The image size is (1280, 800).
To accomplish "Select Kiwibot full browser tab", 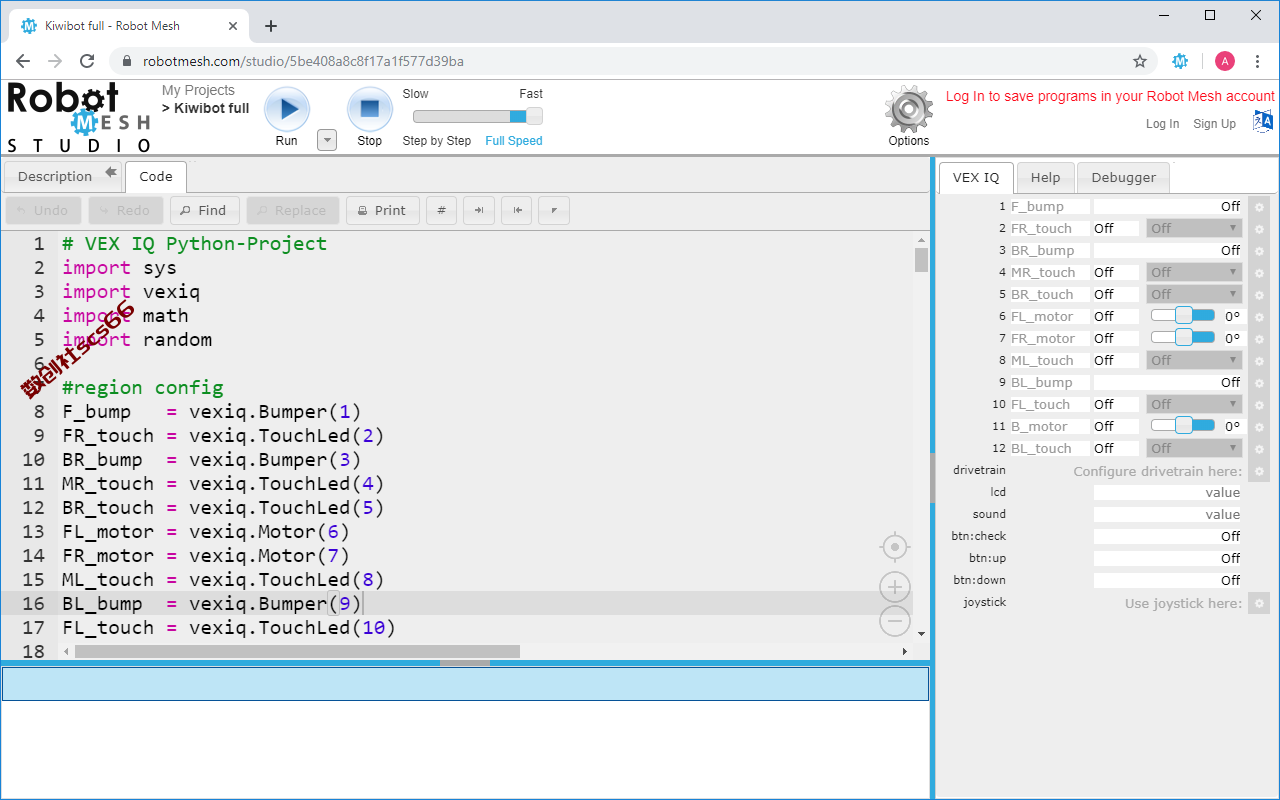I will pyautogui.click(x=130, y=26).
